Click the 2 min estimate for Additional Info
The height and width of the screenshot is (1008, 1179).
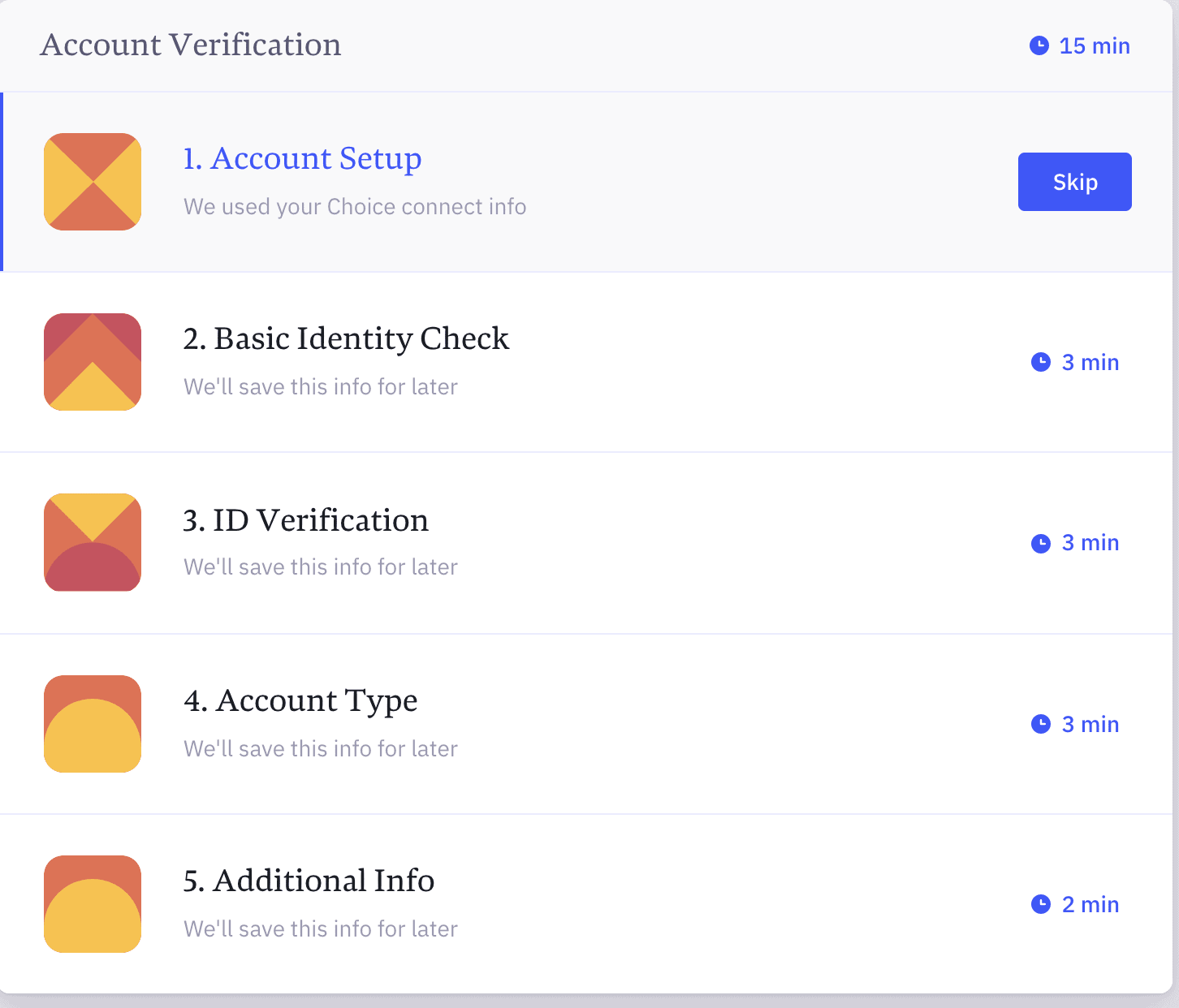click(x=1090, y=904)
